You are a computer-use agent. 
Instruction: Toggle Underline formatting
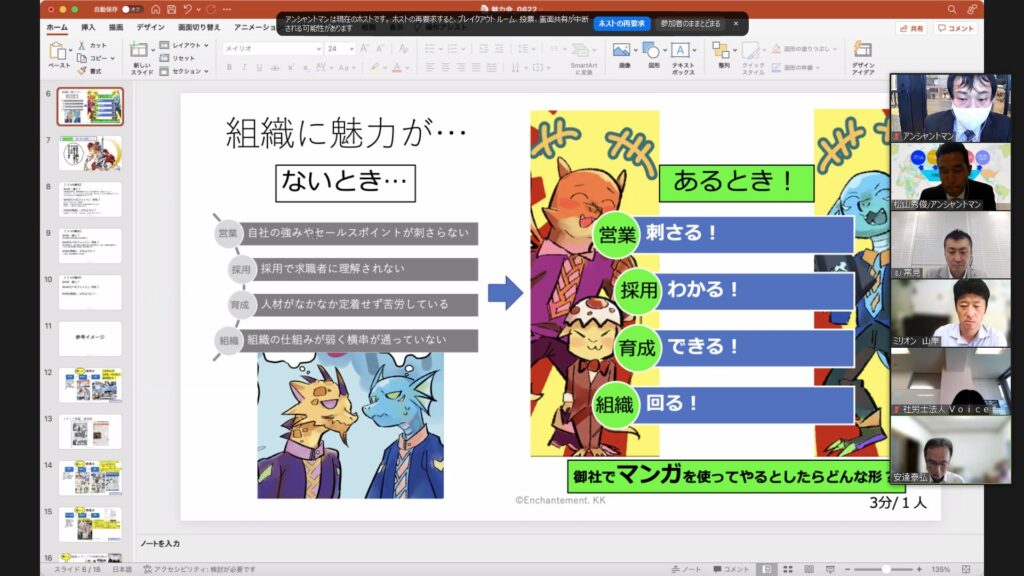[259, 67]
